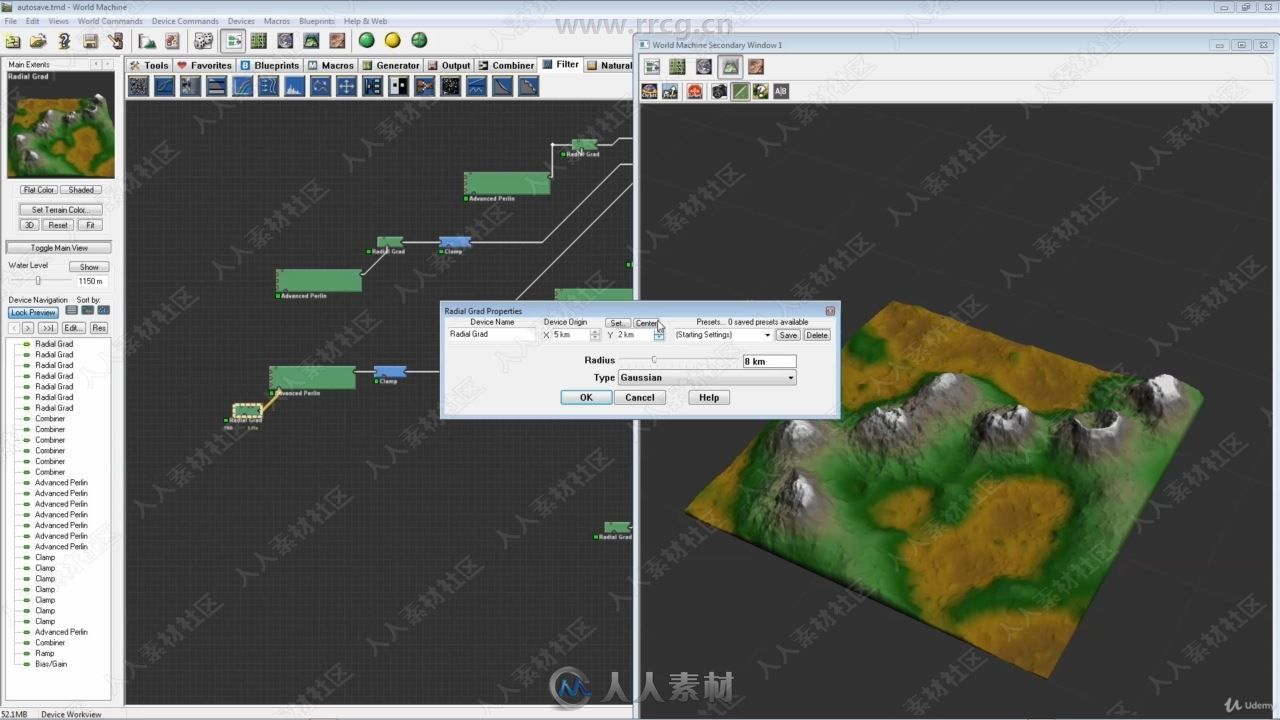This screenshot has height=720, width=1280.
Task: Open the World Commands menu
Action: tap(110, 21)
